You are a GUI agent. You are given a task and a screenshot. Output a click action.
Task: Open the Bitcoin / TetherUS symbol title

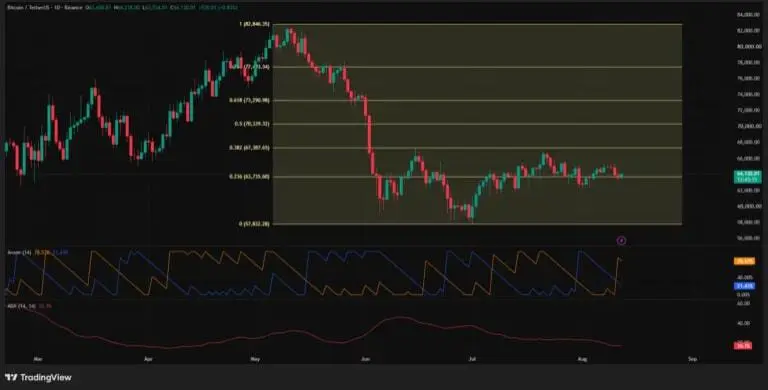click(45, 8)
